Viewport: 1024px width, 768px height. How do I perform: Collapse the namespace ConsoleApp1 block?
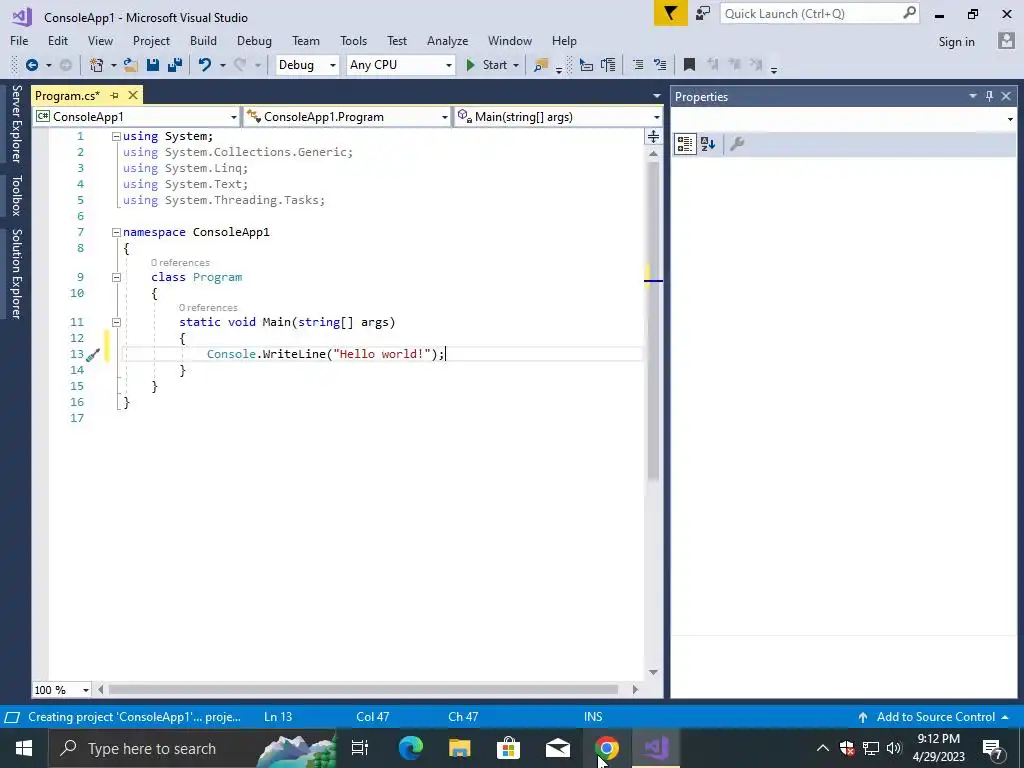116,232
